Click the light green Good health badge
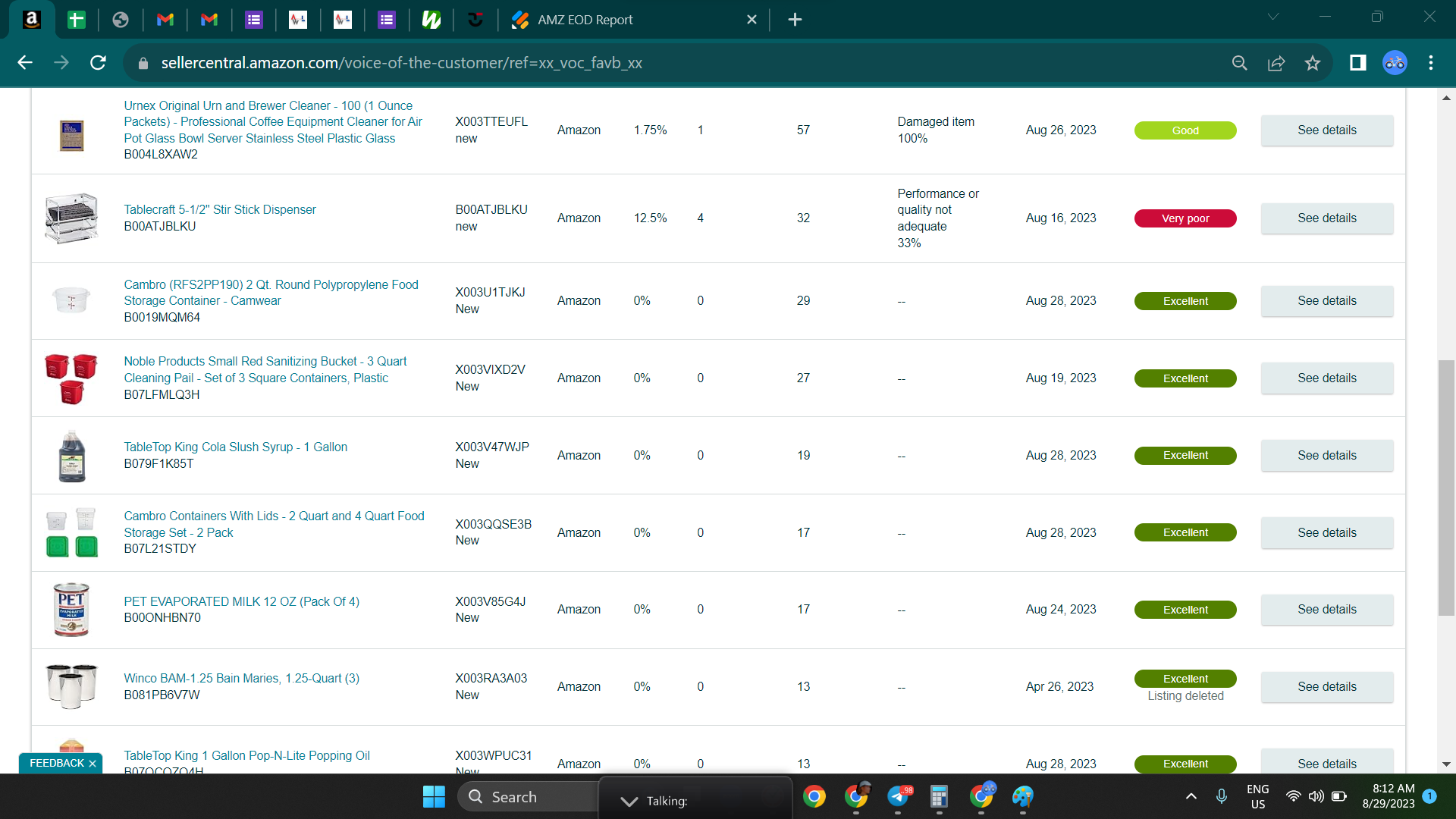Viewport: 1456px width, 819px height. (1185, 130)
